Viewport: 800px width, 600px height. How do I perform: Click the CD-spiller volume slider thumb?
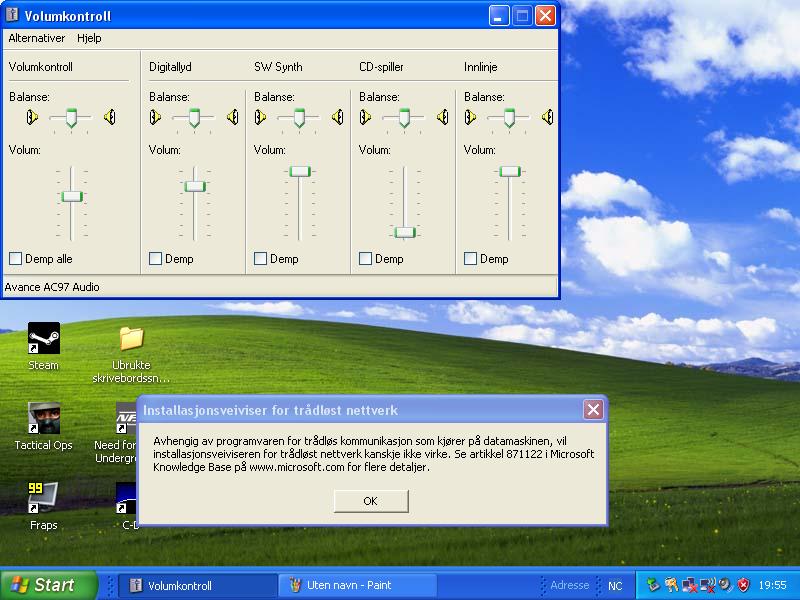coord(405,233)
